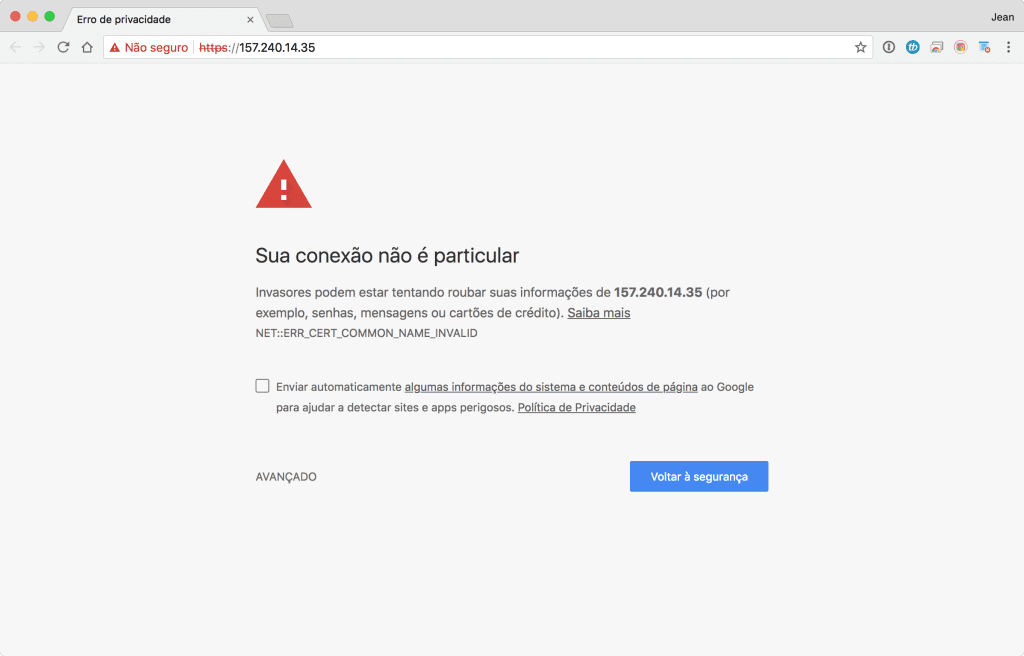
Task: Enable automatic sending of system info checkbox
Action: (263, 386)
